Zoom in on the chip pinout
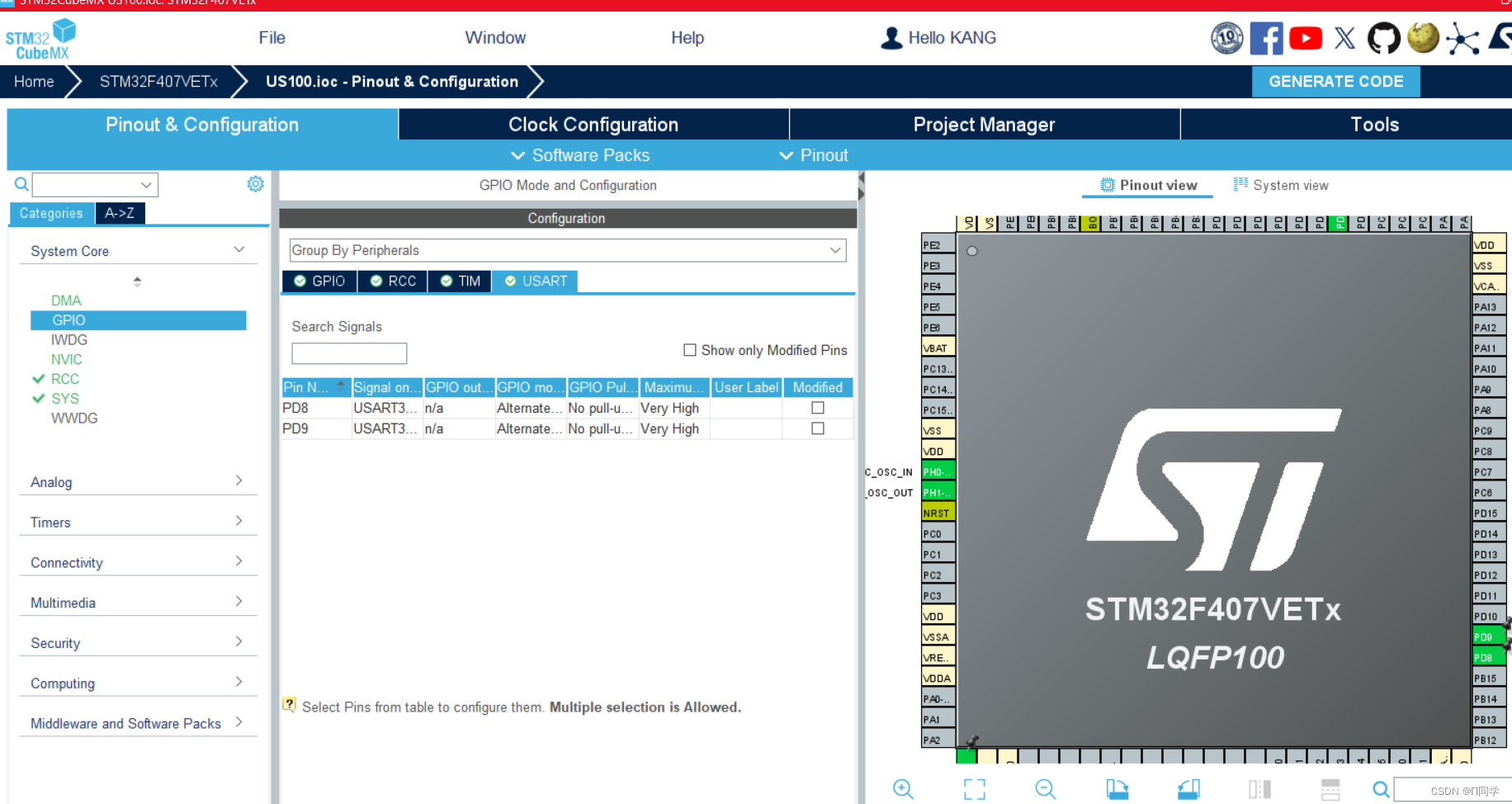1512x804 pixels. 903,789
